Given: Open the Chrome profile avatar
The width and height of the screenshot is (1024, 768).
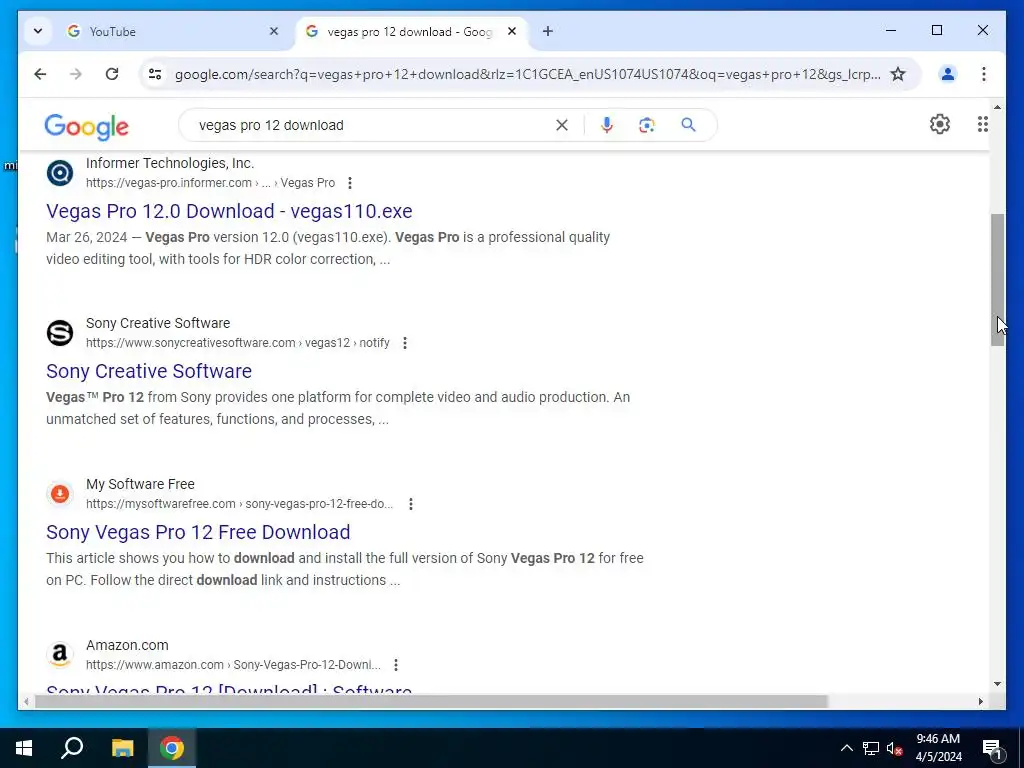Looking at the screenshot, I should pyautogui.click(x=948, y=74).
